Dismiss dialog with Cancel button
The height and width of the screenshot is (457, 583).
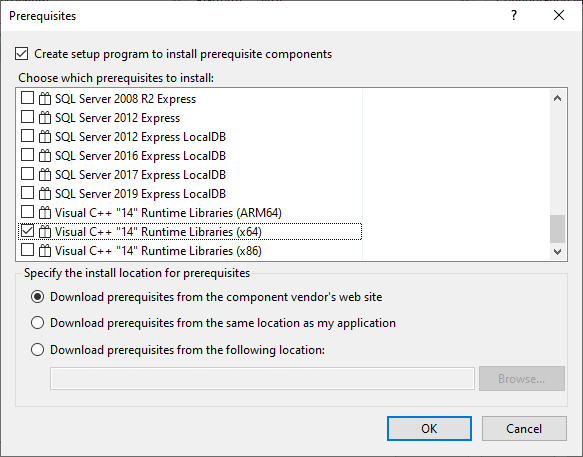point(524,428)
